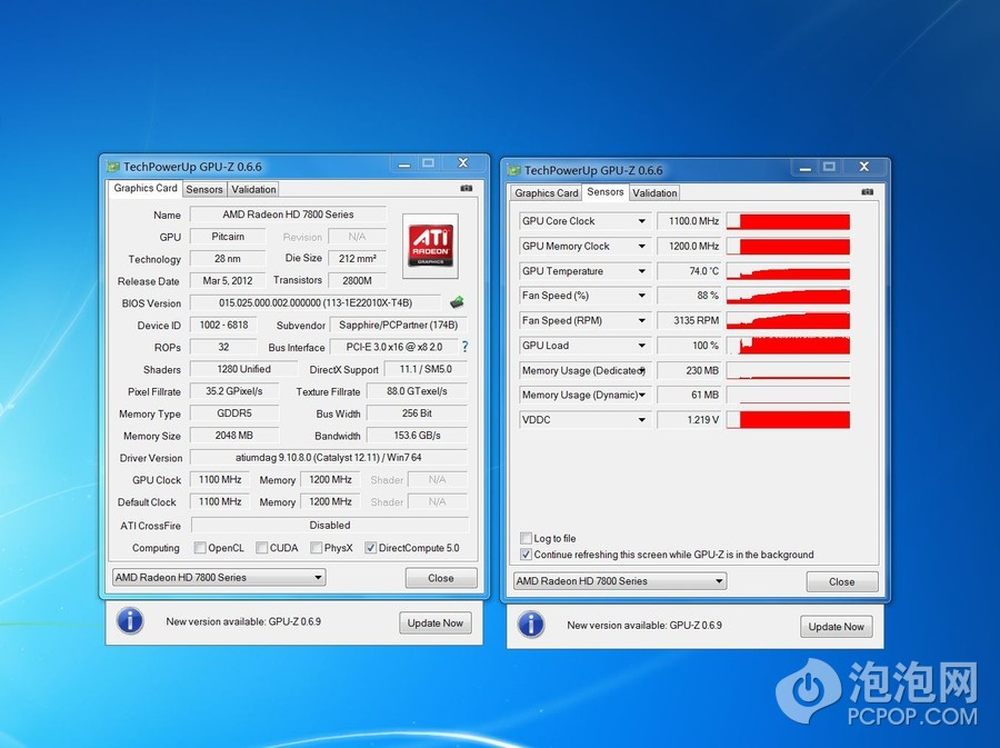Image resolution: width=1000 pixels, height=748 pixels.
Task: Click Close button in the Sensors window
Action: tap(842, 582)
